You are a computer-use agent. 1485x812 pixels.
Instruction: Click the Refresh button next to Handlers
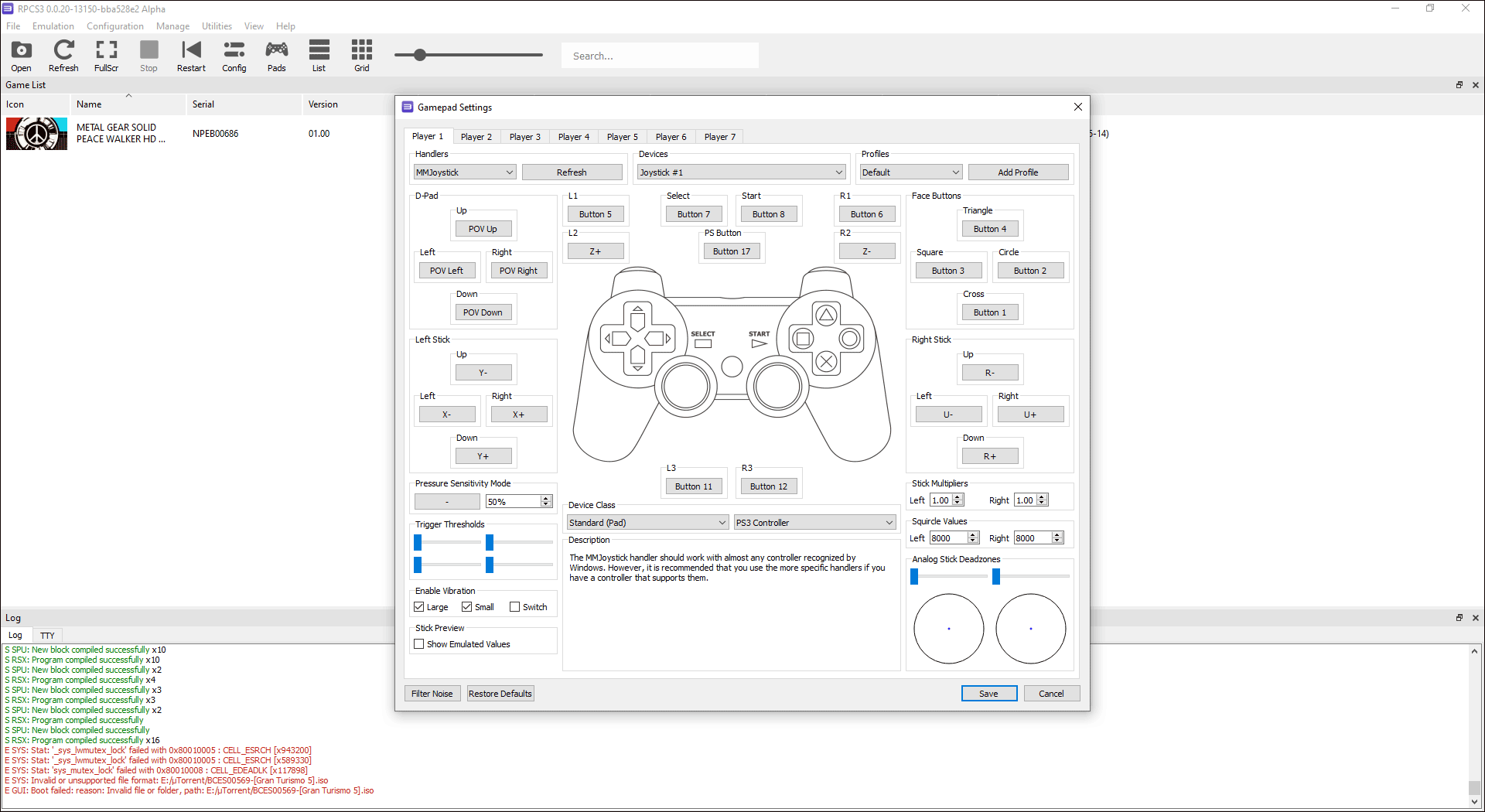[x=572, y=172]
